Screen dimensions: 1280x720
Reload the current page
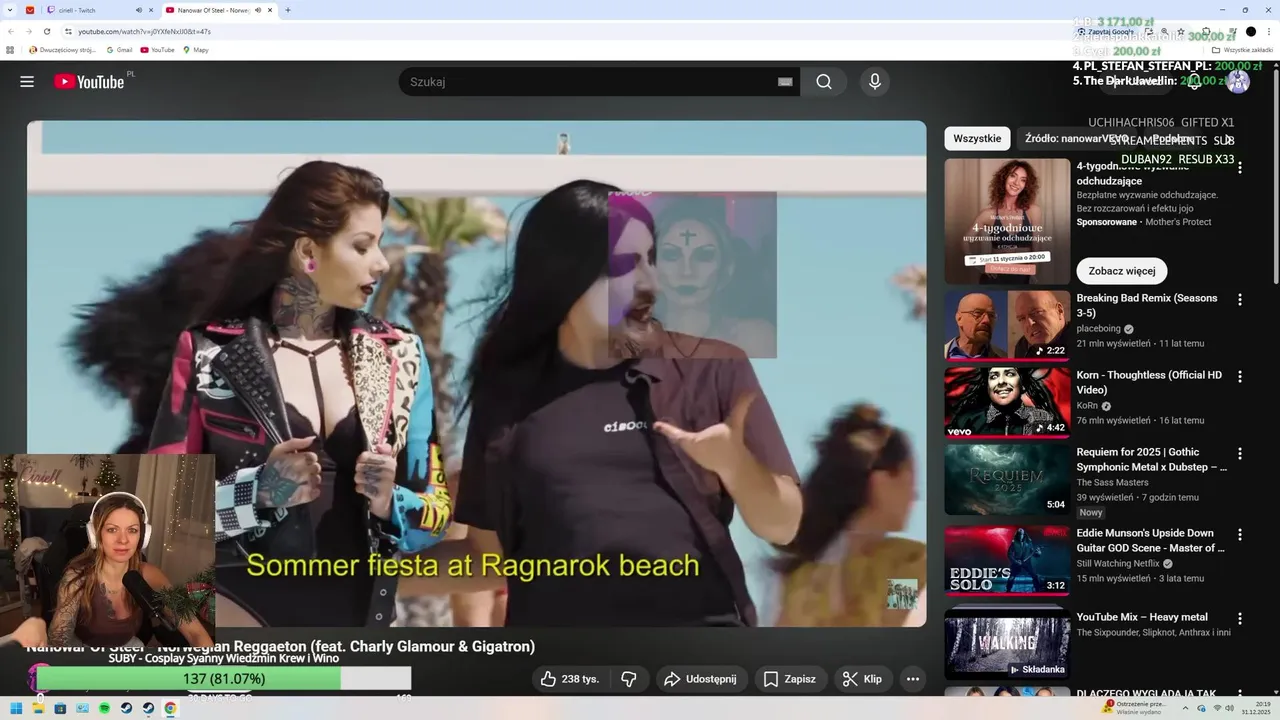[47, 31]
